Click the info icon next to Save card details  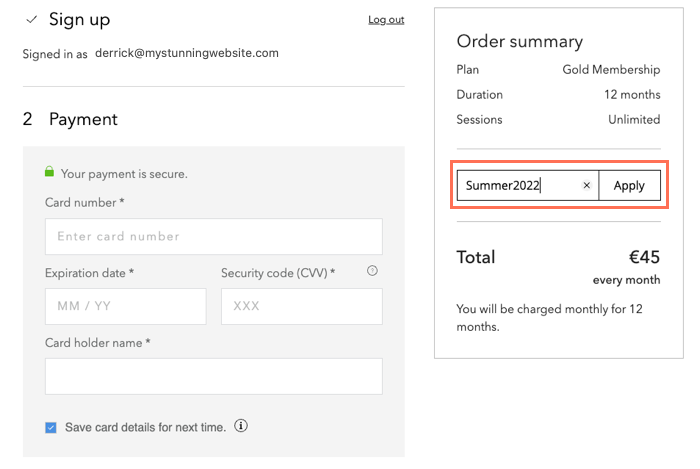[241, 426]
